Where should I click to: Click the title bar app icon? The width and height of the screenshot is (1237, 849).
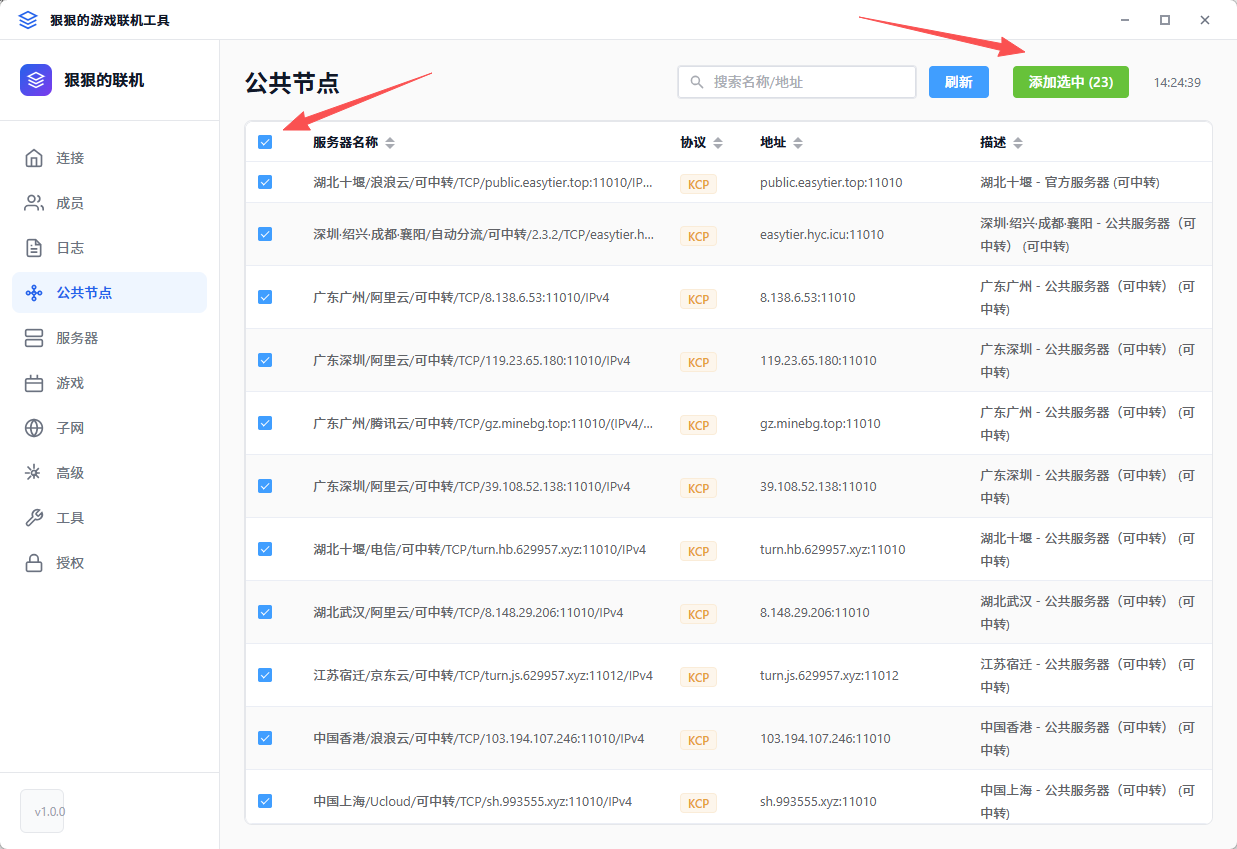[x=28, y=20]
